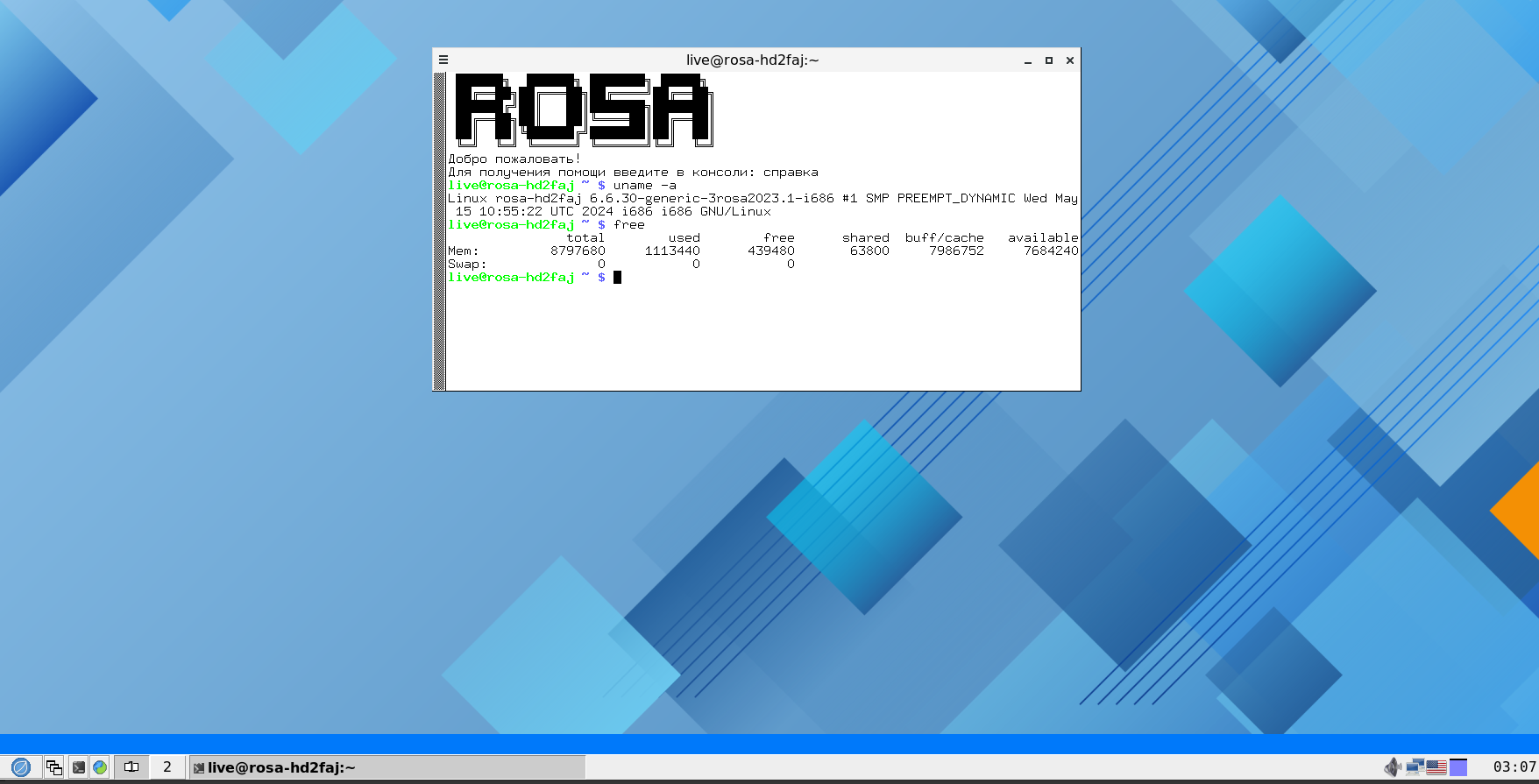Click the terminal prompt cursor line
Screen dimensions: 1539x784
pyautogui.click(x=617, y=278)
